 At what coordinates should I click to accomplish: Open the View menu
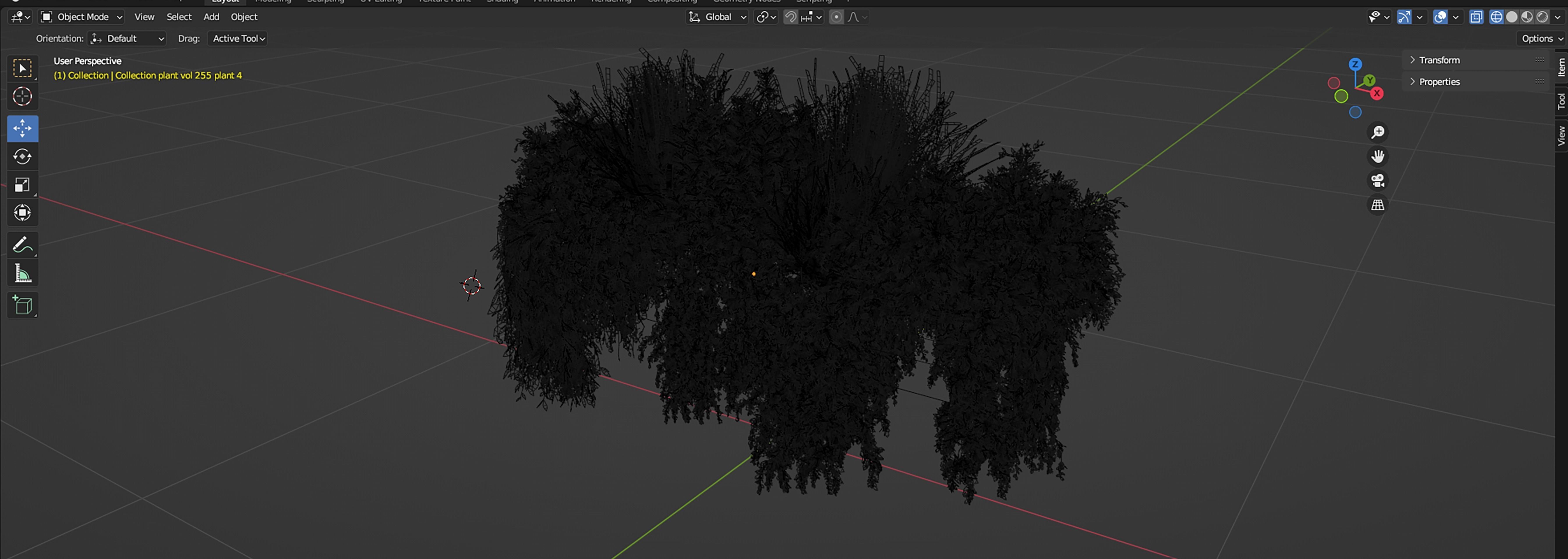coord(144,17)
